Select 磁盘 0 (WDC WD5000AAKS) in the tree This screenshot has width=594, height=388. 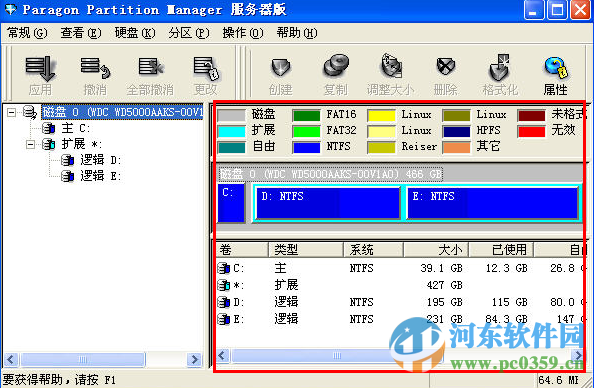pos(122,112)
